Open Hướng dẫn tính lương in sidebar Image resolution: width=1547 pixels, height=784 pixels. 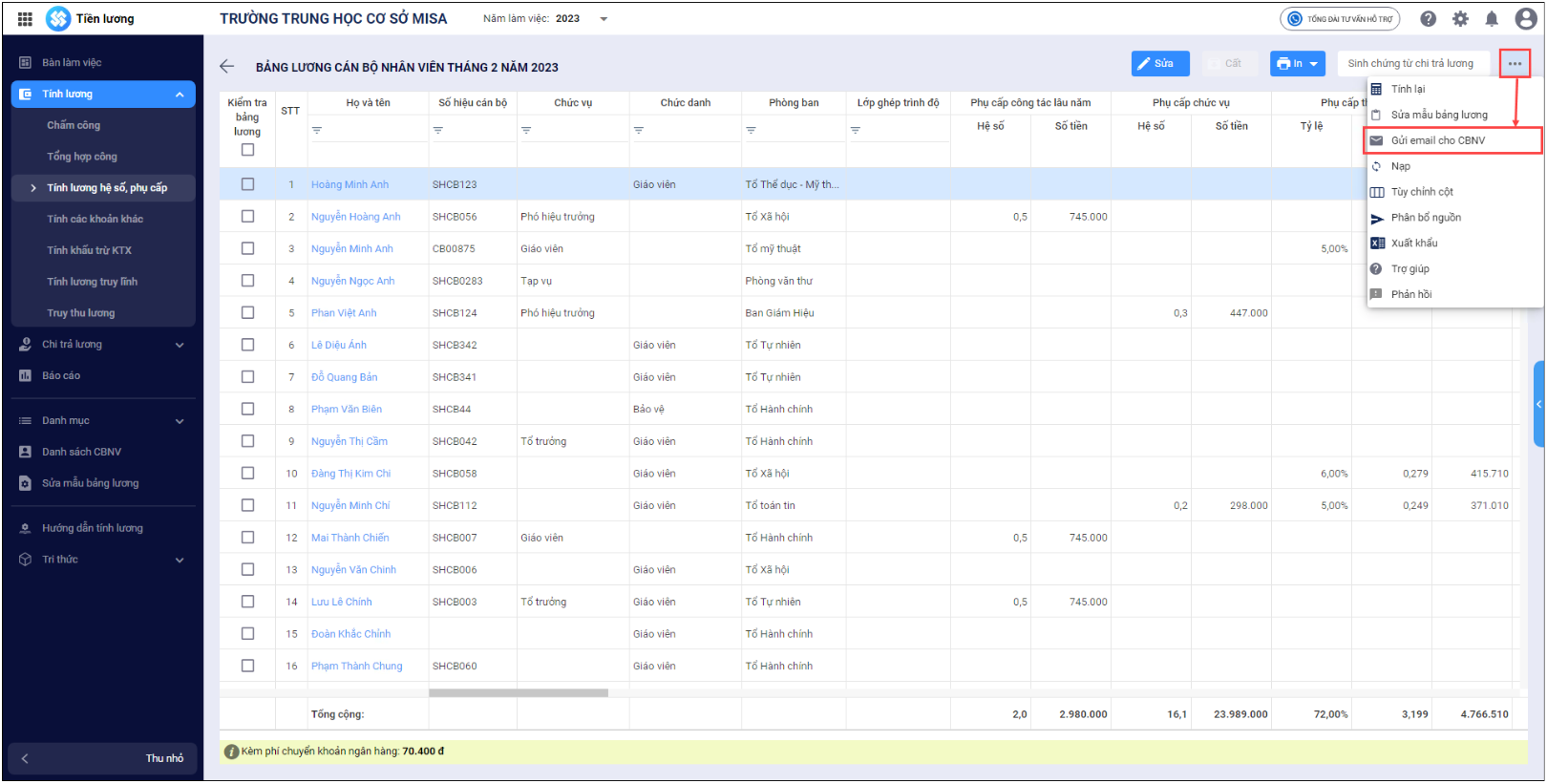(103, 528)
